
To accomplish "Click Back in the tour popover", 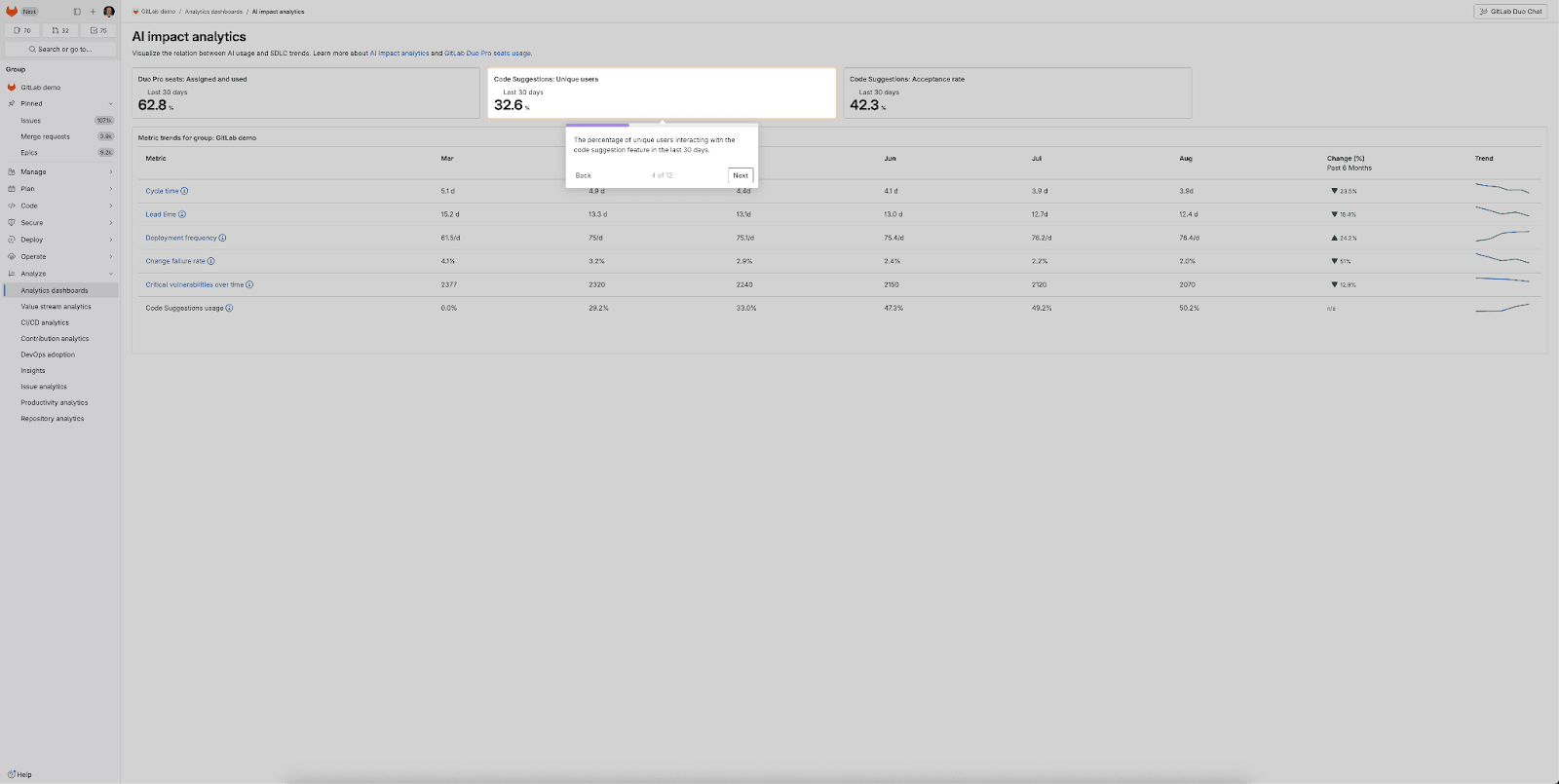I will 583,175.
